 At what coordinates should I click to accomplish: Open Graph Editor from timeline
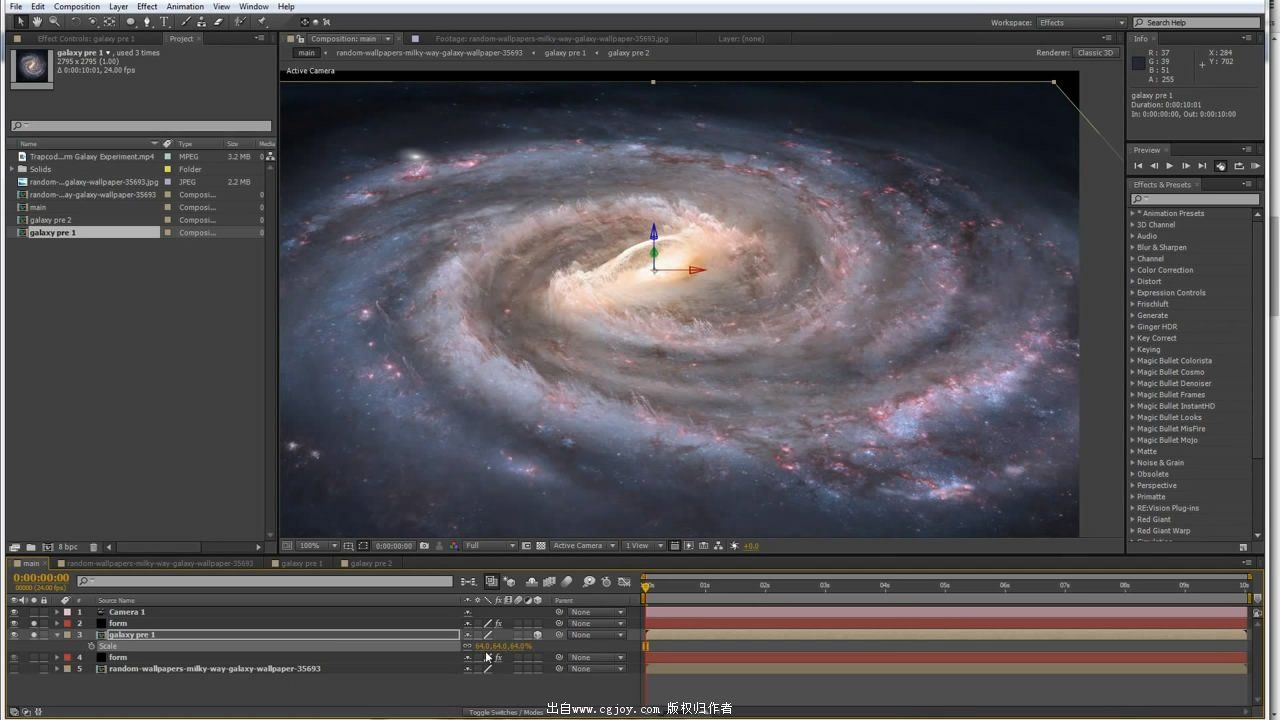pos(624,581)
